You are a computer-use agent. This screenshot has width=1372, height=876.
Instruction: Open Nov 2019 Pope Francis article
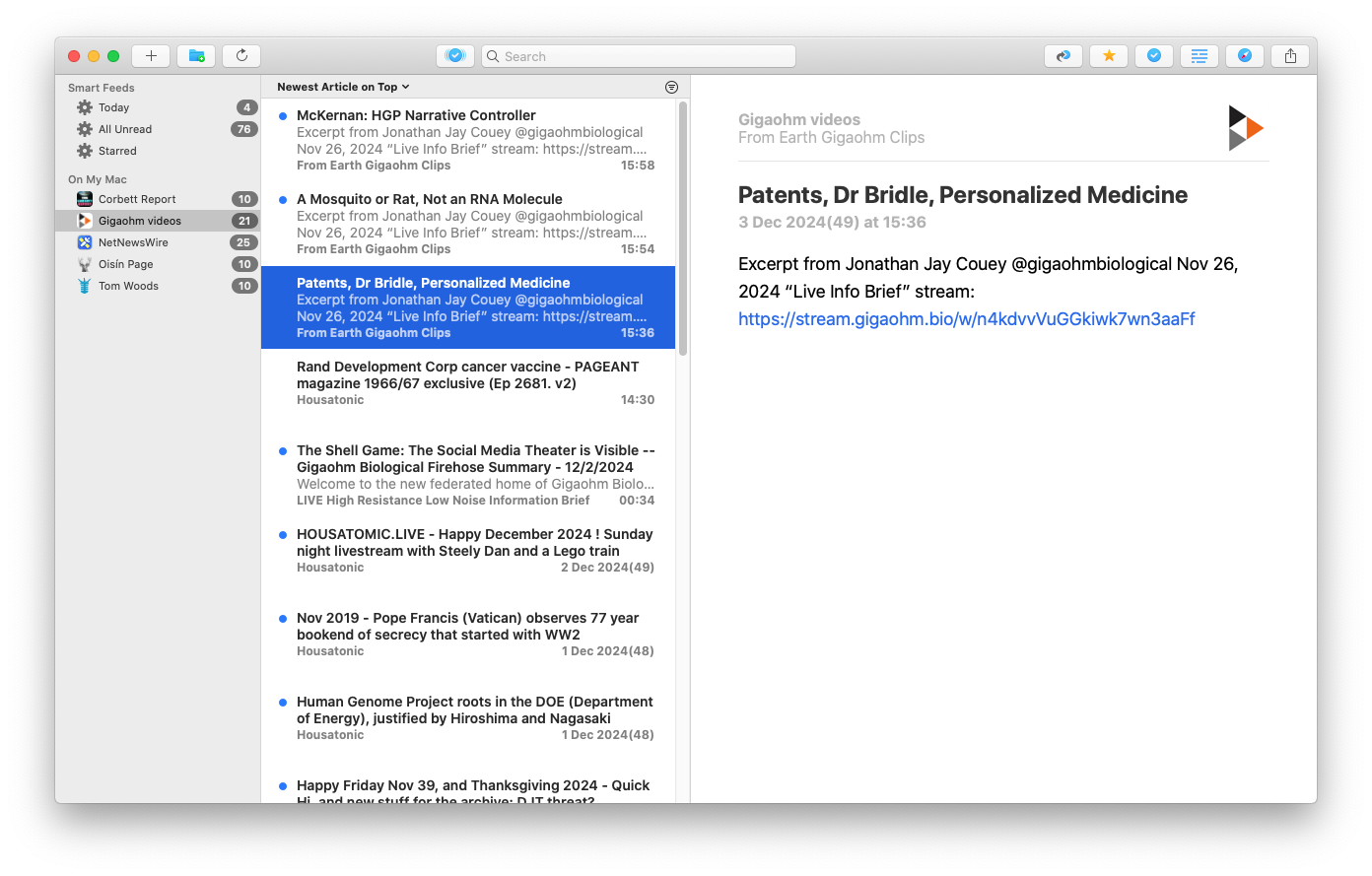point(468,642)
